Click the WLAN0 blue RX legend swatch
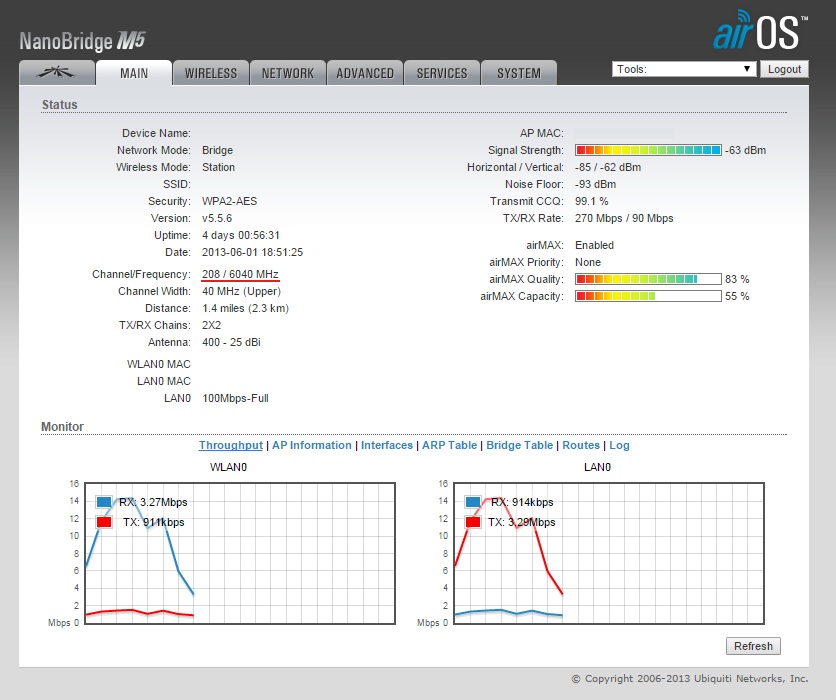The width and height of the screenshot is (836, 700). point(104,502)
